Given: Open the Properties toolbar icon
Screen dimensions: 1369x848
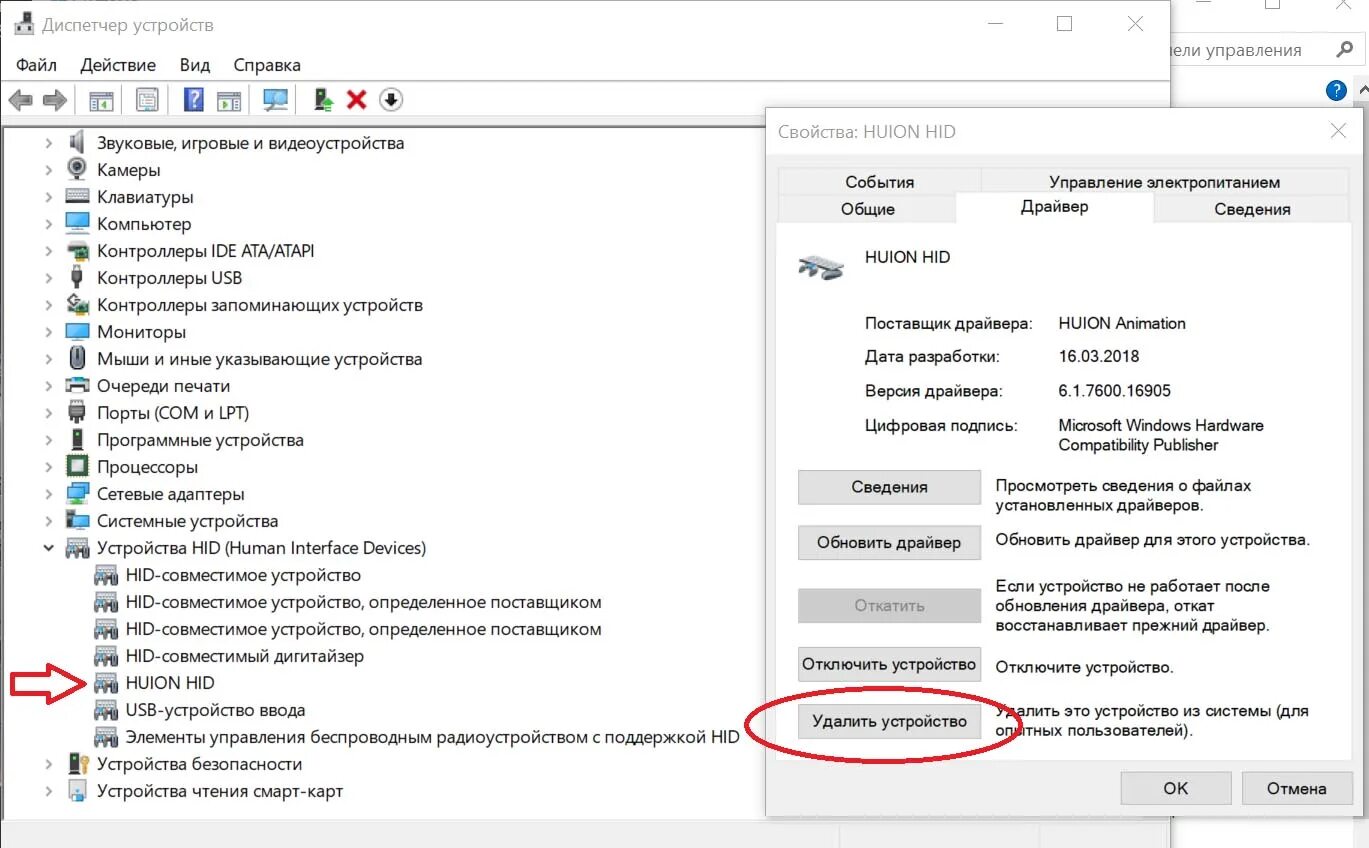Looking at the screenshot, I should click(147, 100).
